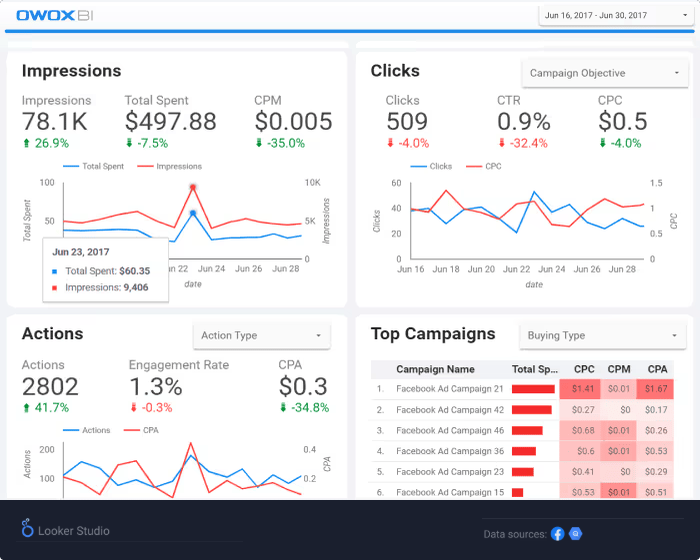Select the Facebook Ad Campaign 36 row
This screenshot has width=700, height=560.
pos(522,451)
